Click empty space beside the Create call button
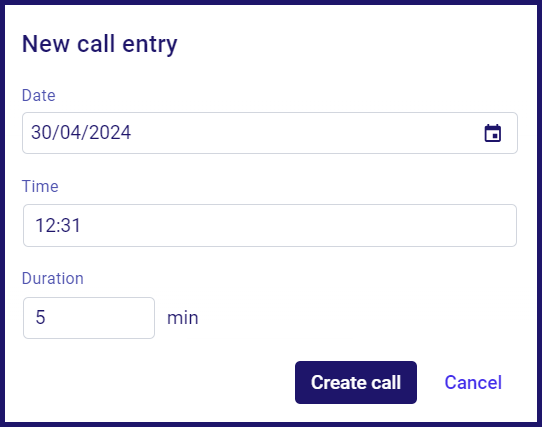 point(156,382)
